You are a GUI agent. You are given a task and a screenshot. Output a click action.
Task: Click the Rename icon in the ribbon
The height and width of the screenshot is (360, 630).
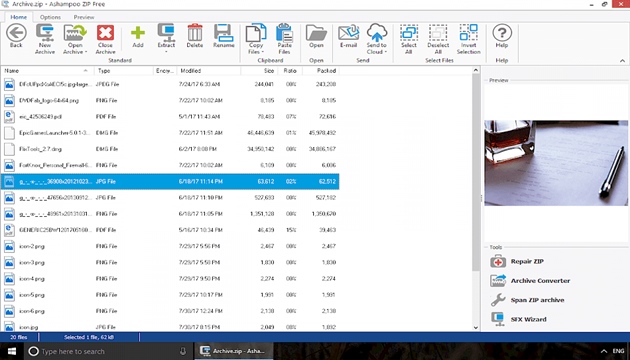(x=224, y=33)
